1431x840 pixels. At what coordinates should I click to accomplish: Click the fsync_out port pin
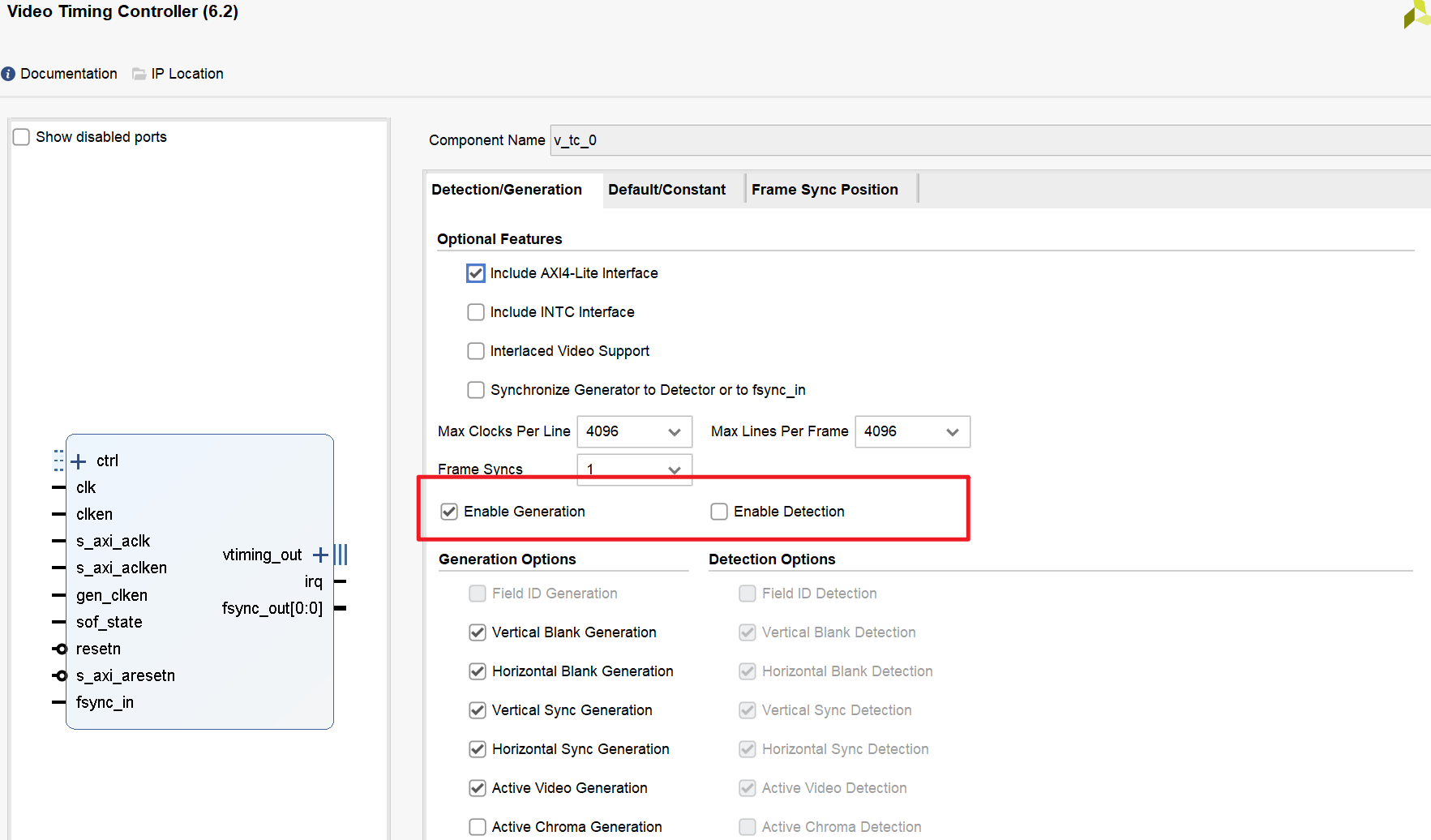click(x=341, y=608)
